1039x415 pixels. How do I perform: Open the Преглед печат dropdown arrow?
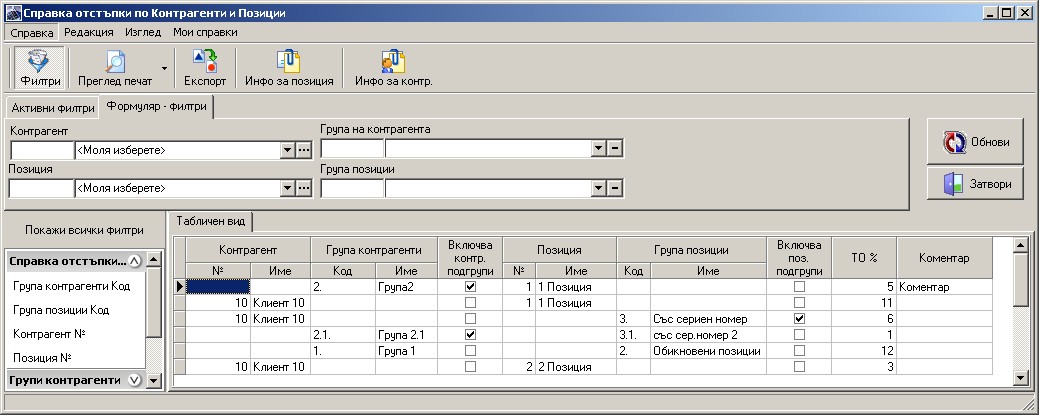(x=164, y=69)
